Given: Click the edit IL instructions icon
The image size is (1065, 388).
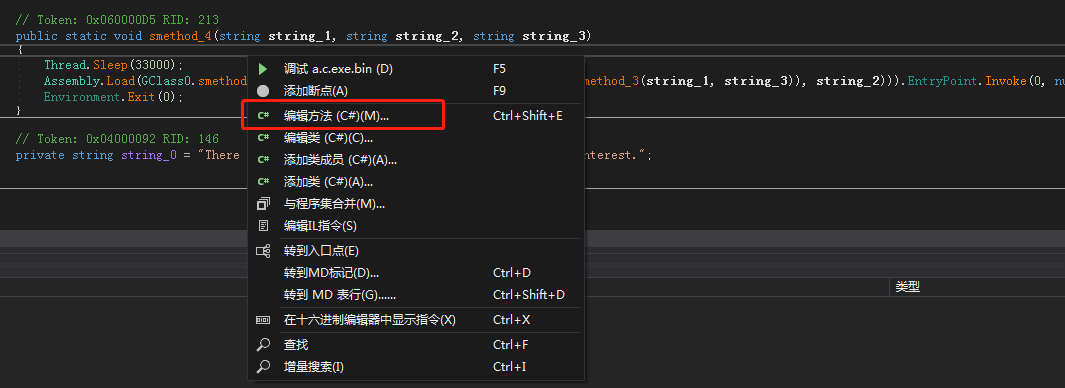Looking at the screenshot, I should [263, 225].
